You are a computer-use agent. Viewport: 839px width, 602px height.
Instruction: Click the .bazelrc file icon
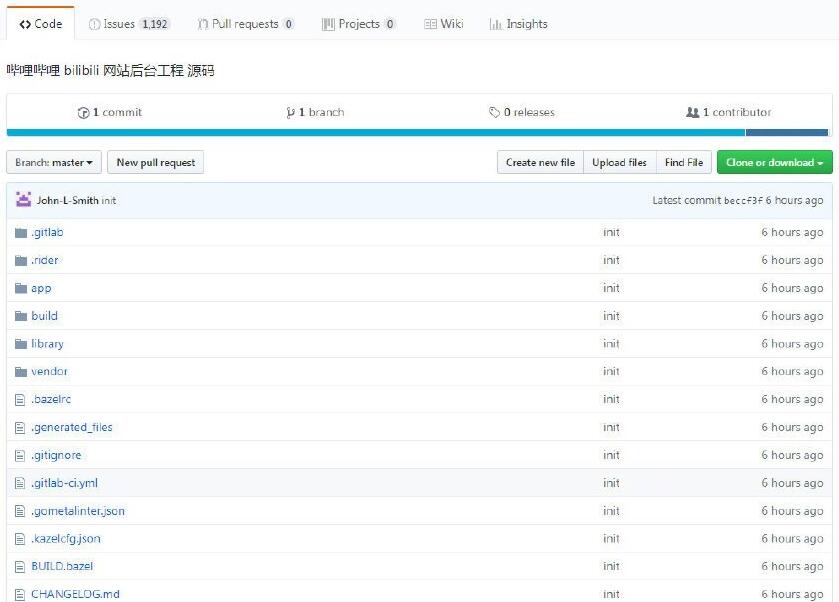pos(20,400)
